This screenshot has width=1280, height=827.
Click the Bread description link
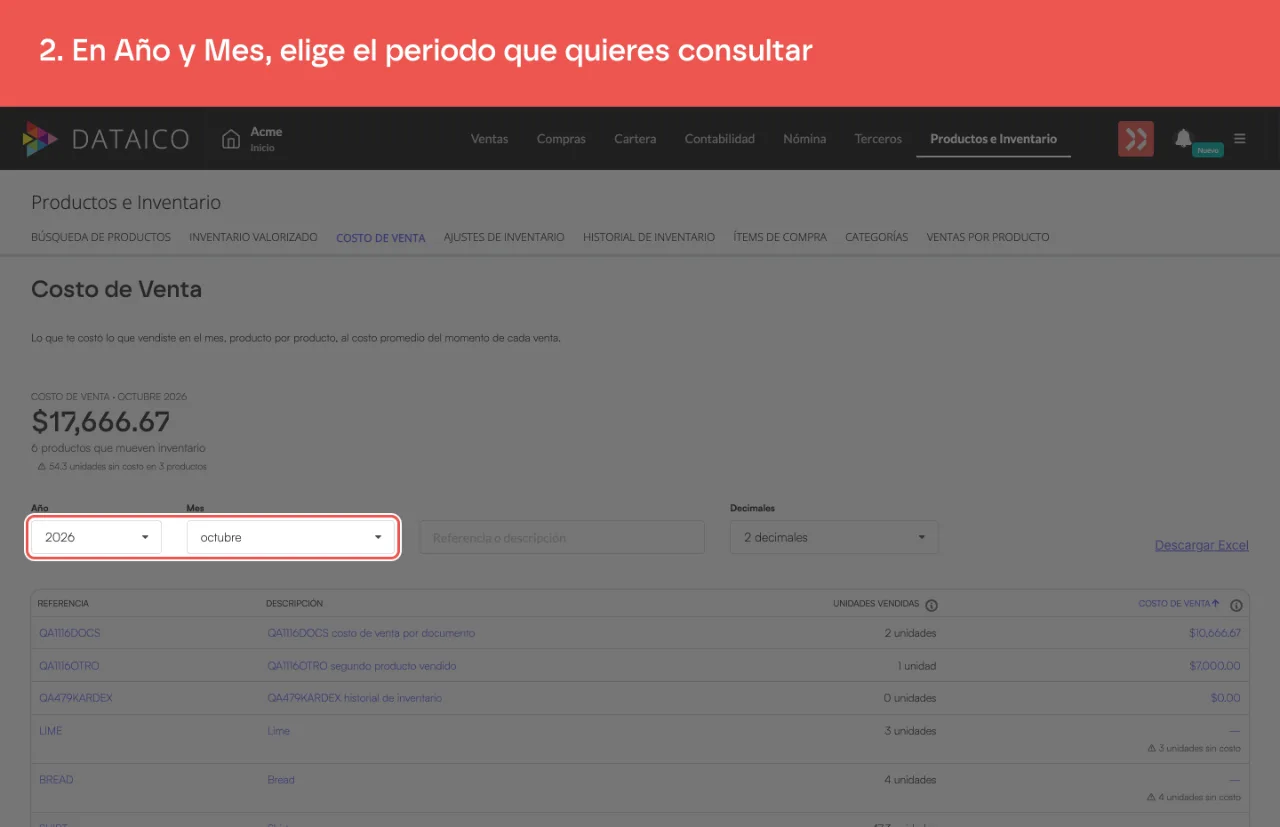coord(281,779)
